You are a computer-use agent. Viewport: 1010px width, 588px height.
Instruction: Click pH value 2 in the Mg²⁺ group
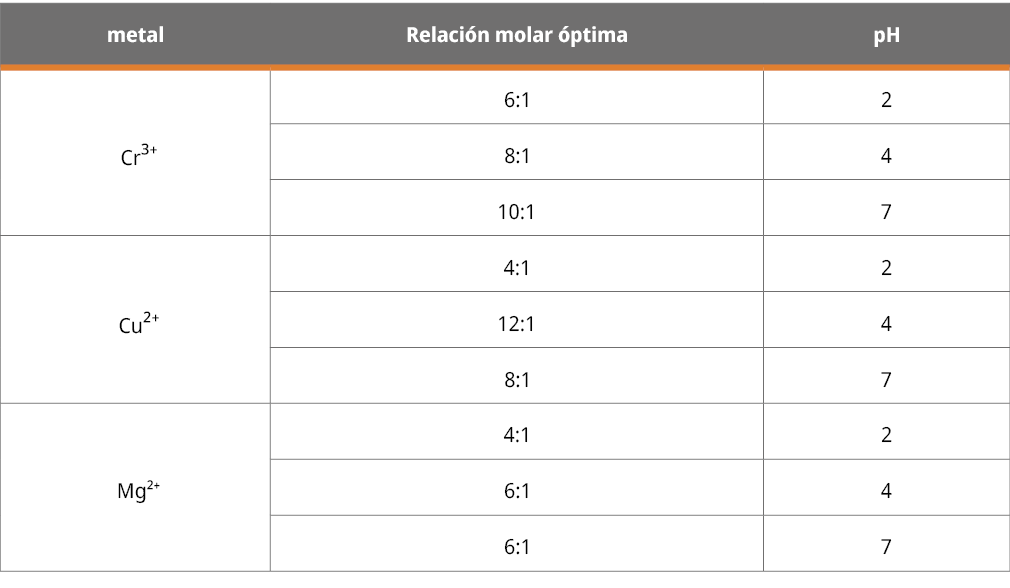click(886, 435)
